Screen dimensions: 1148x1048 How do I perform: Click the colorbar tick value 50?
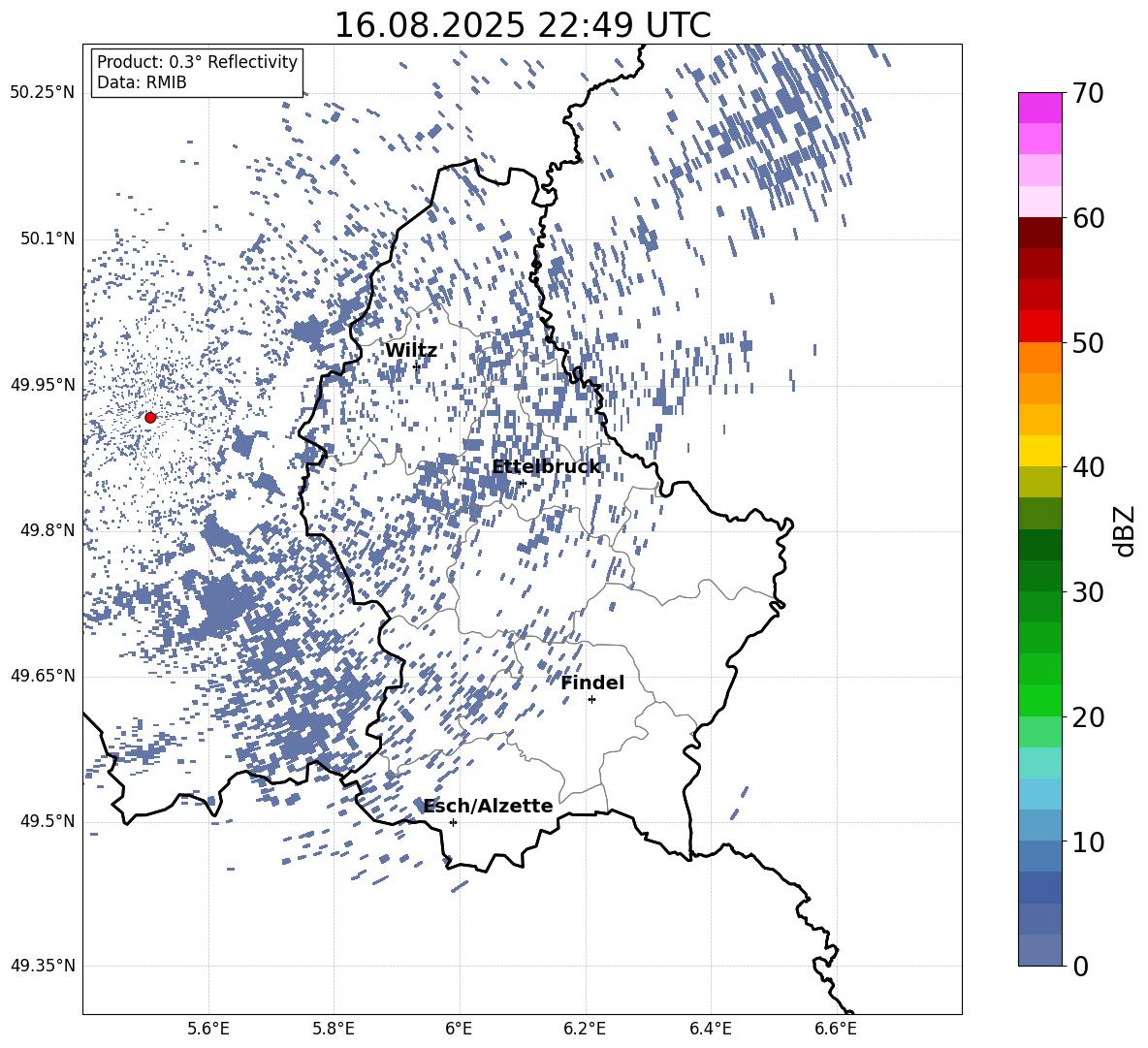tap(1088, 342)
